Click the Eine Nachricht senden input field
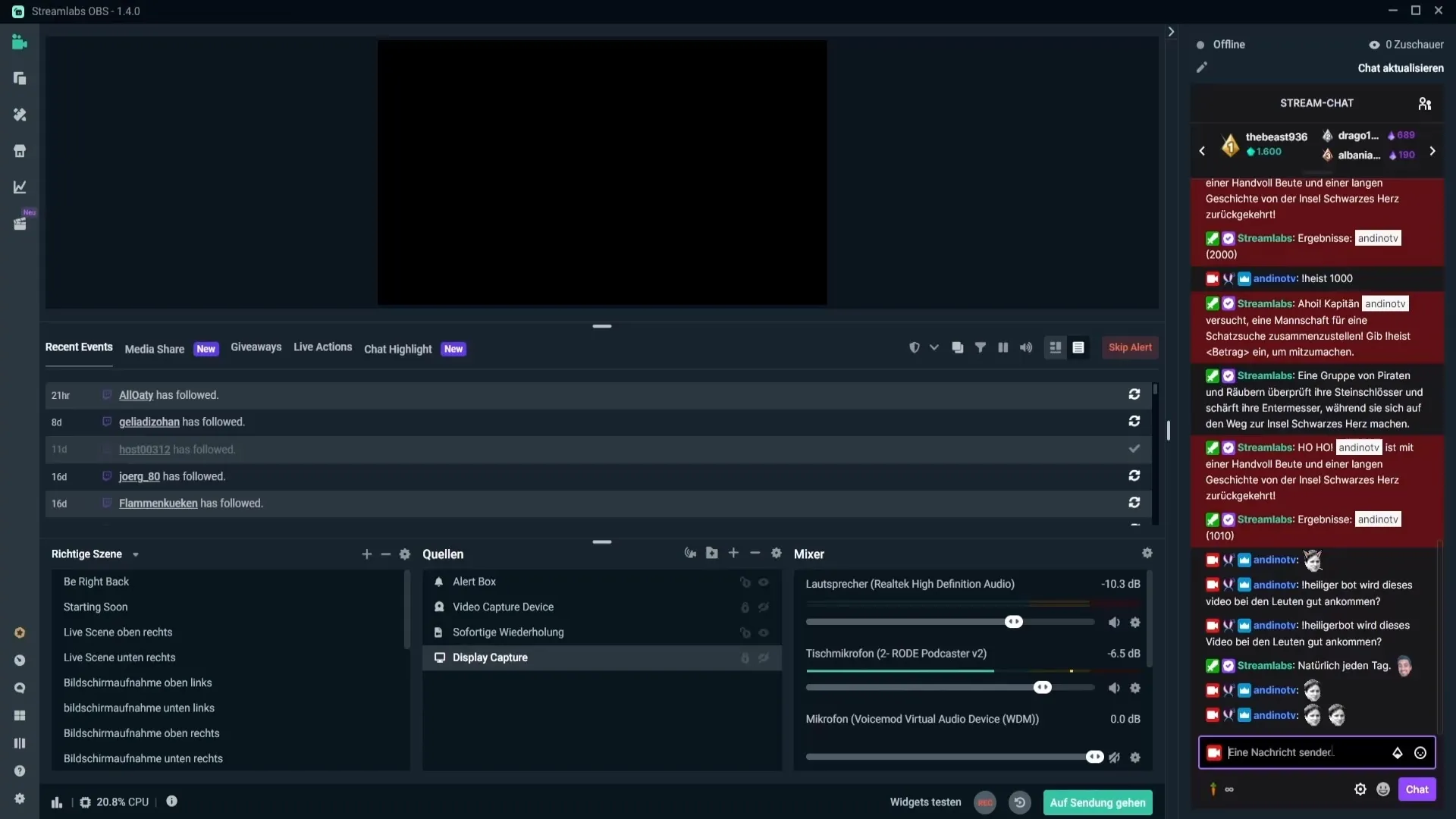This screenshot has width=1456, height=819. [1304, 752]
